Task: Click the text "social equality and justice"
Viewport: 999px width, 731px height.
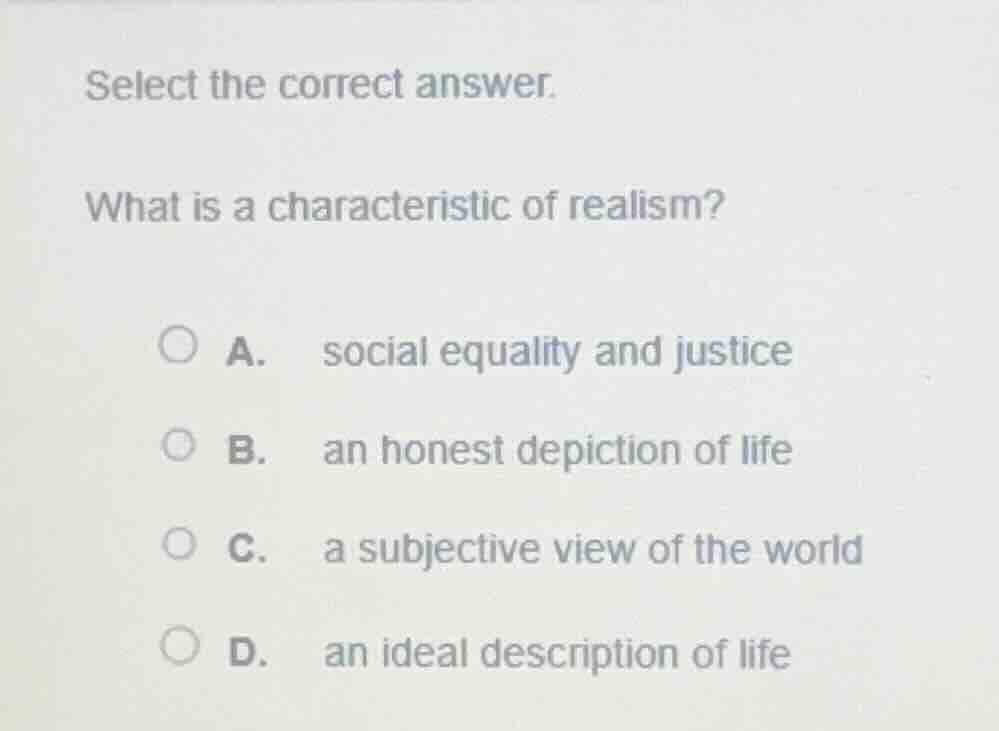Action: point(556,351)
